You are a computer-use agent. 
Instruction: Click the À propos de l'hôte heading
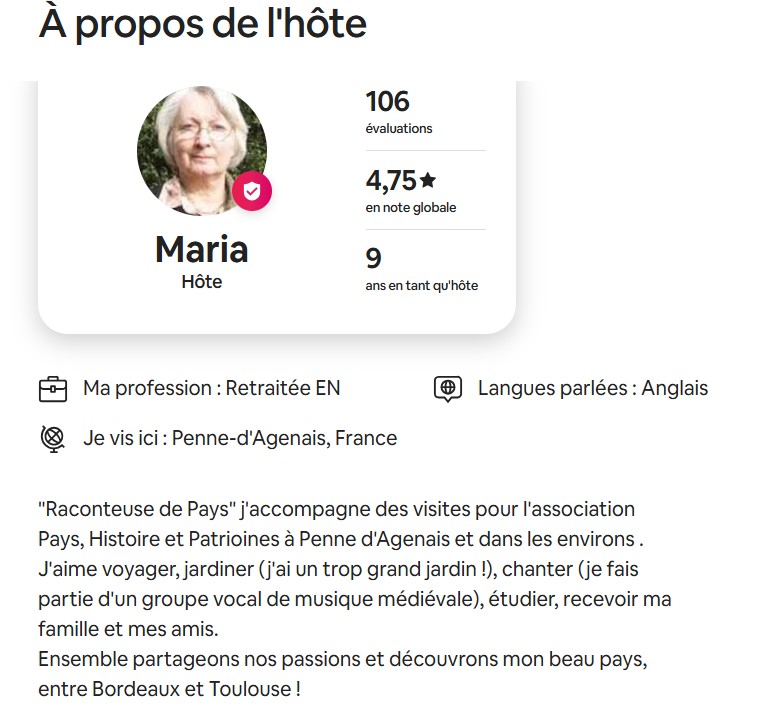point(202,24)
